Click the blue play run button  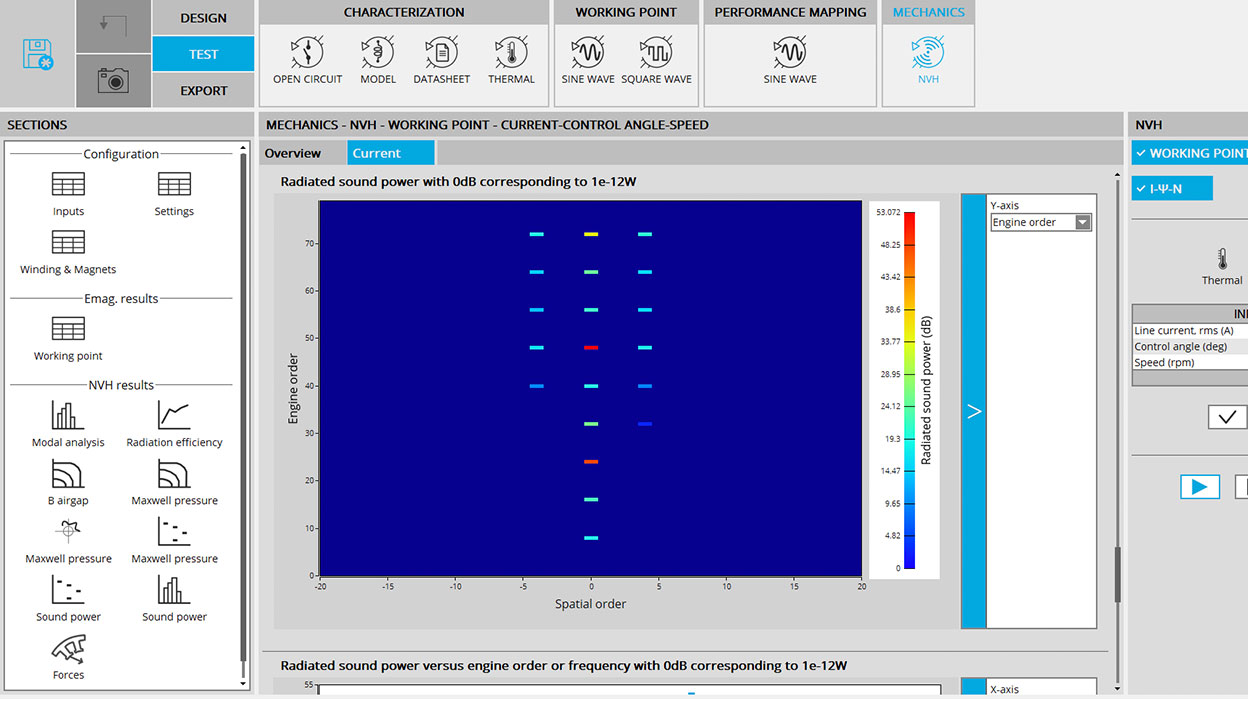click(1199, 487)
